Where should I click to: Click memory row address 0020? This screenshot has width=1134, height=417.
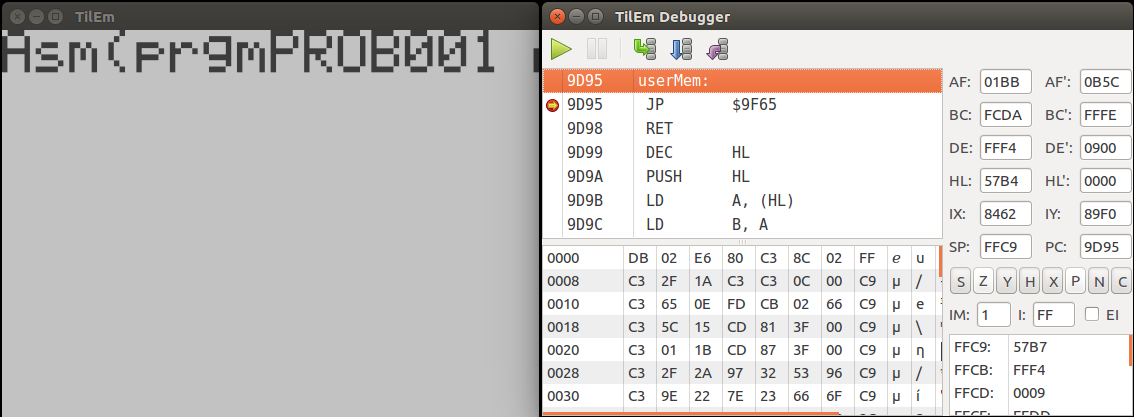pyautogui.click(x=563, y=351)
